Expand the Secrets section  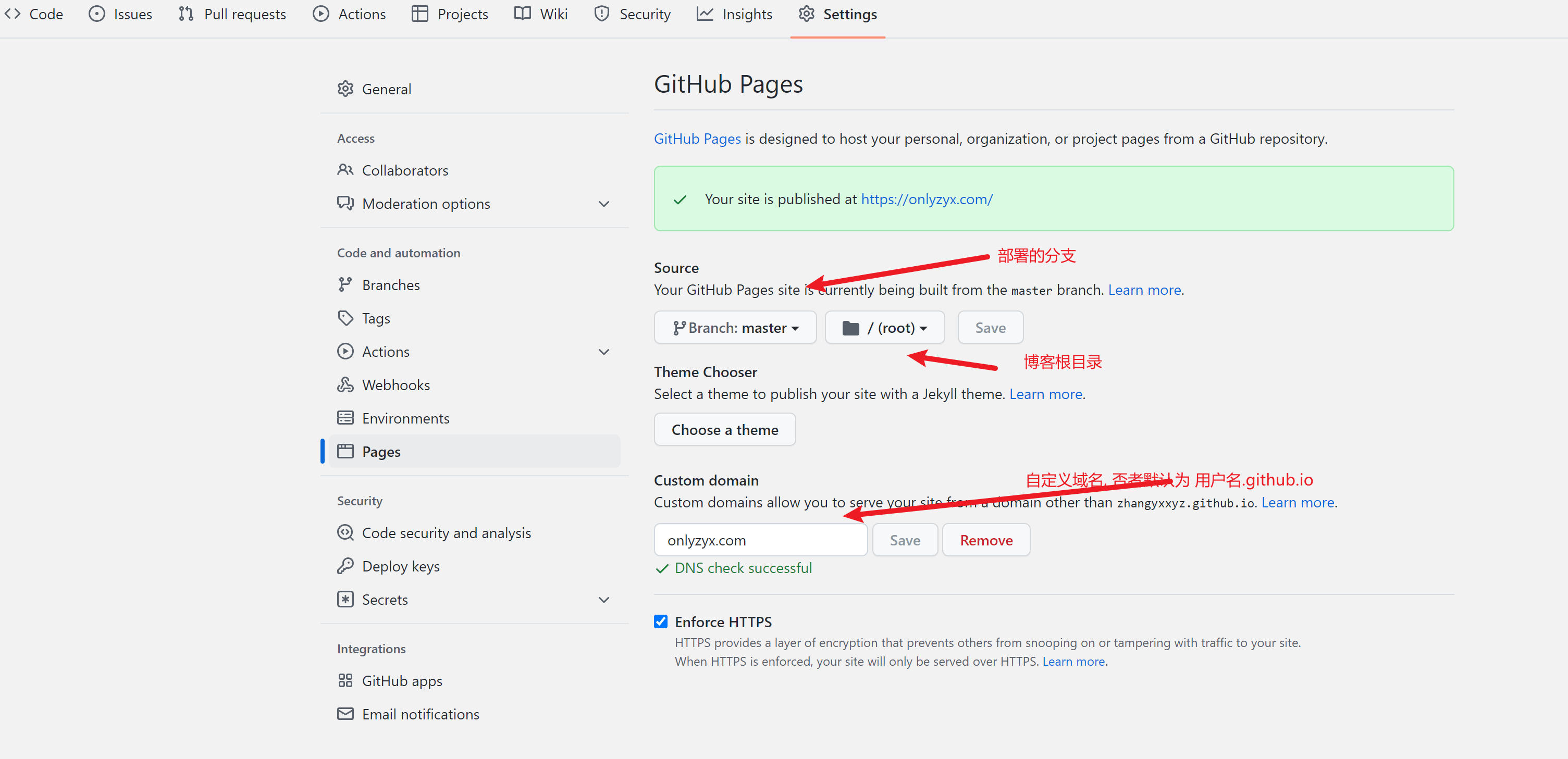point(603,600)
